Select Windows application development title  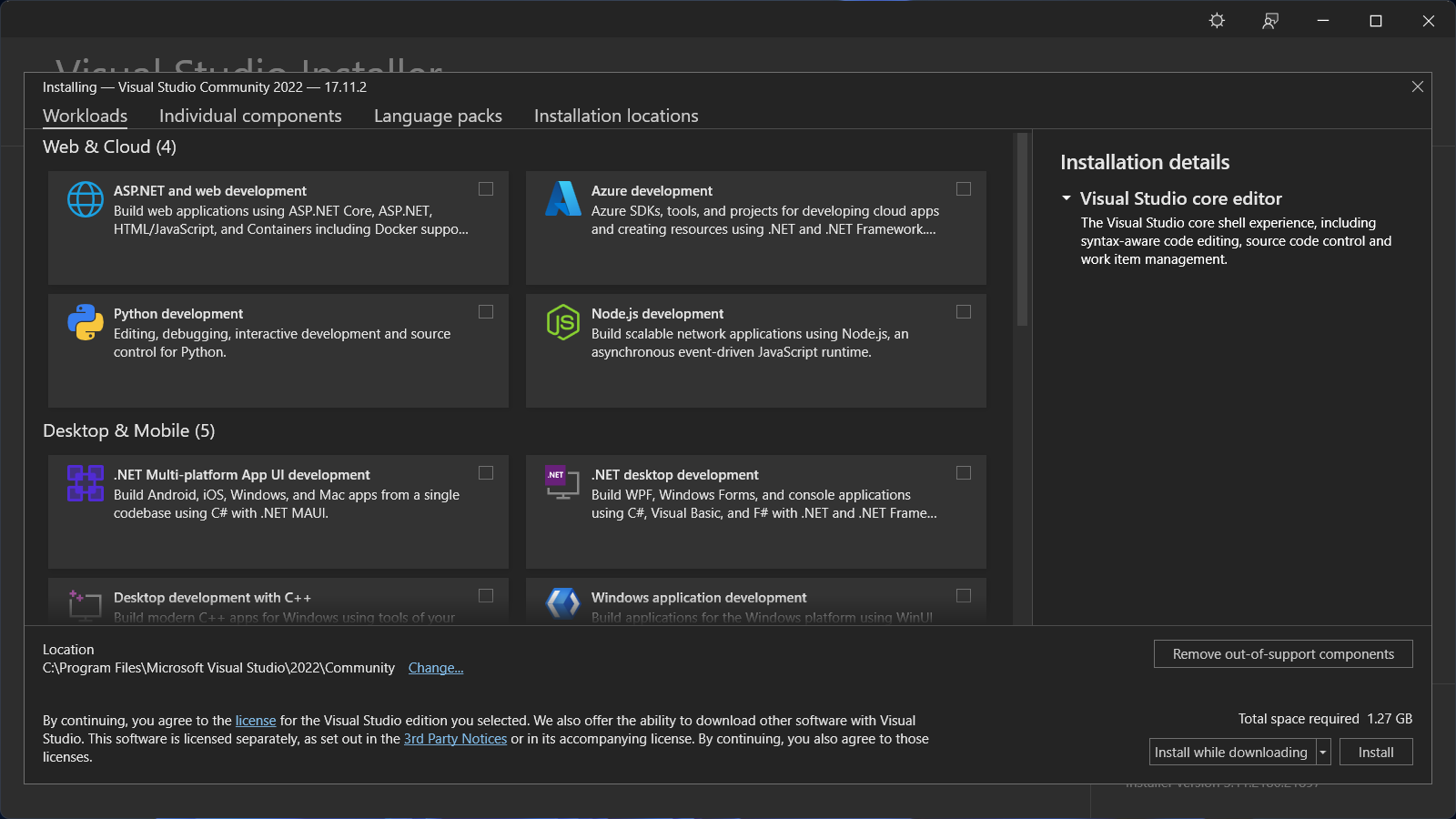699,598
